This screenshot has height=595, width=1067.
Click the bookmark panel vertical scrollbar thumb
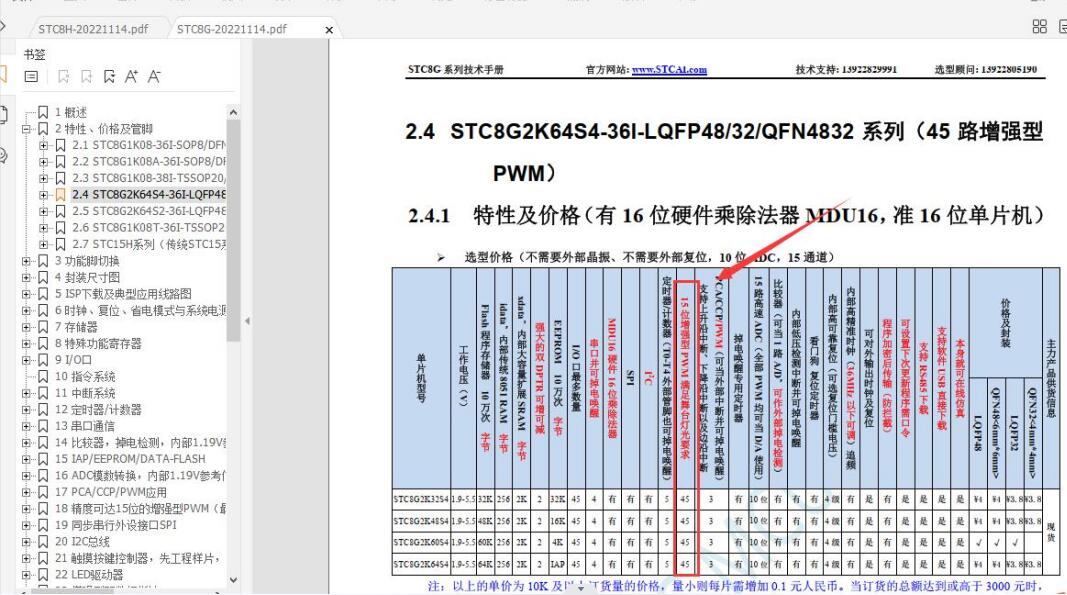click(233, 229)
